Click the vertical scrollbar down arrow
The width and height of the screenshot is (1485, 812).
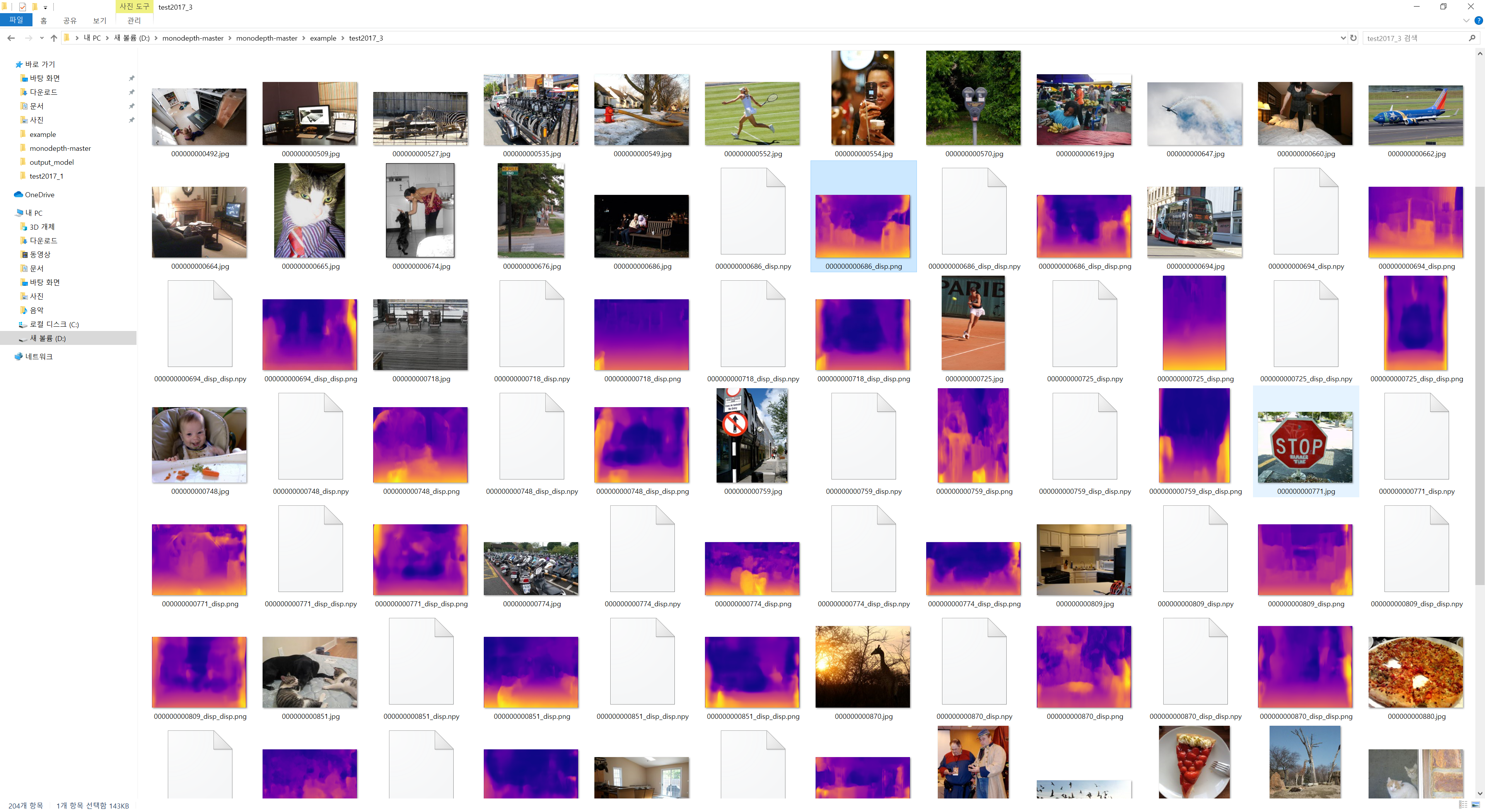[x=1479, y=793]
